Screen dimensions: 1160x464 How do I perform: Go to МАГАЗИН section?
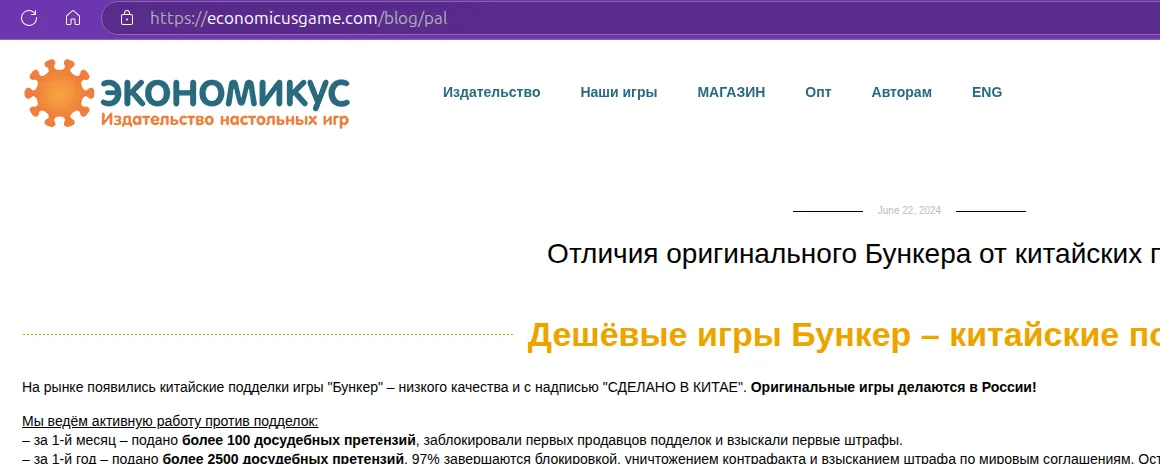(x=731, y=93)
